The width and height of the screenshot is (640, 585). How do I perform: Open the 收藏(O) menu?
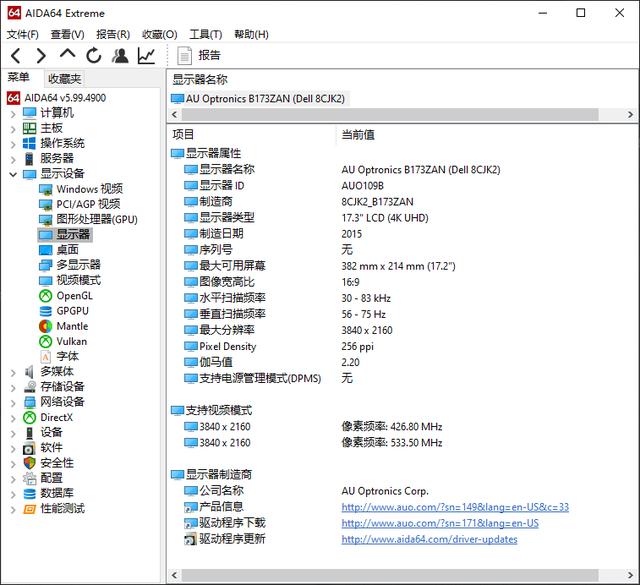(160, 34)
